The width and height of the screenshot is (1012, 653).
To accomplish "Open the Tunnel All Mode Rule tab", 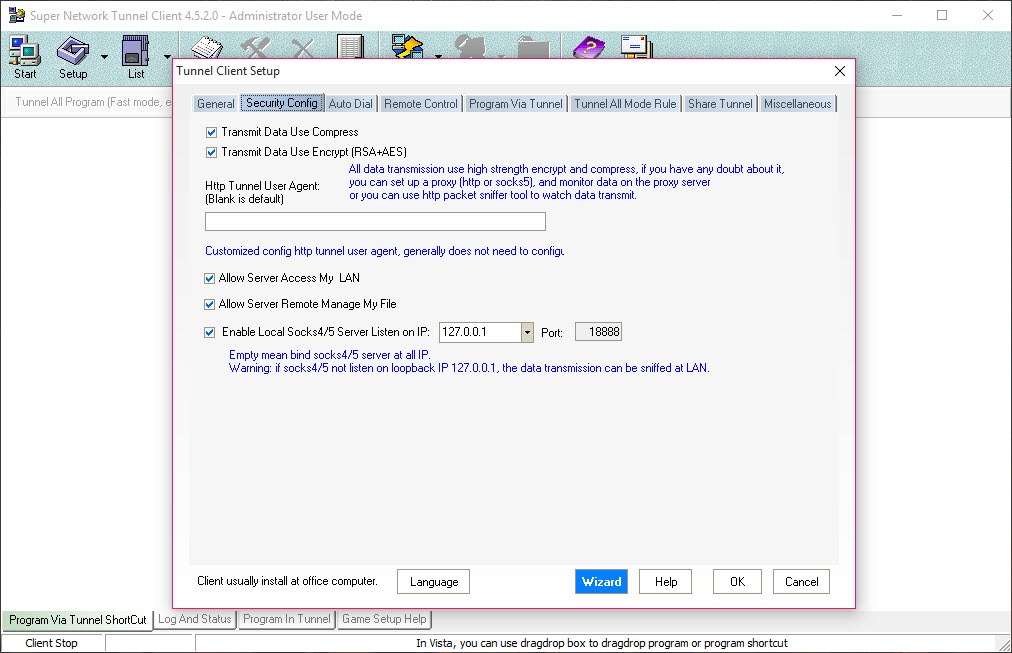I will pos(625,104).
